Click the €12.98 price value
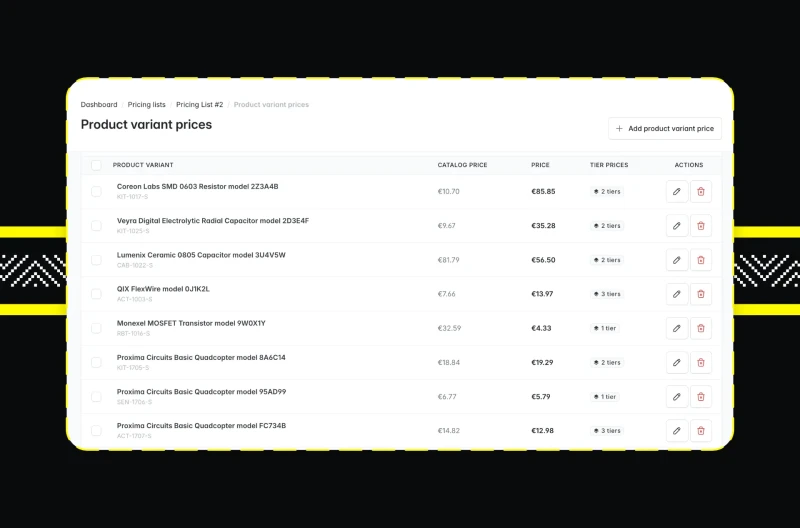 coord(542,431)
